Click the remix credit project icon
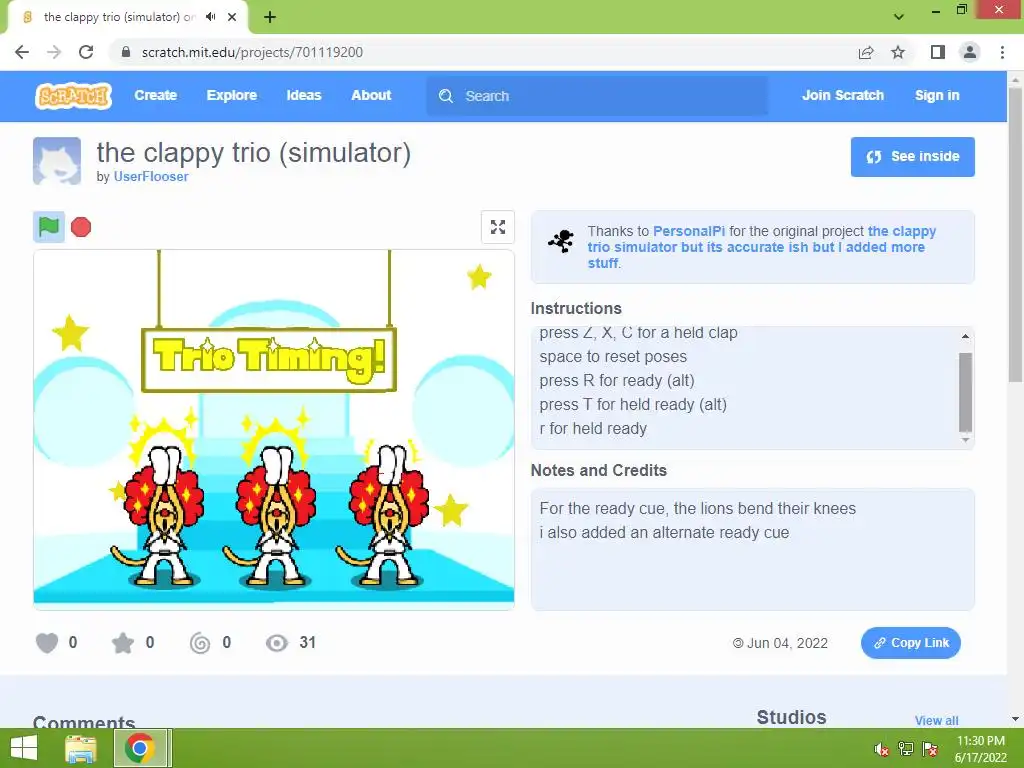Screen dimensions: 1024x768 point(561,241)
